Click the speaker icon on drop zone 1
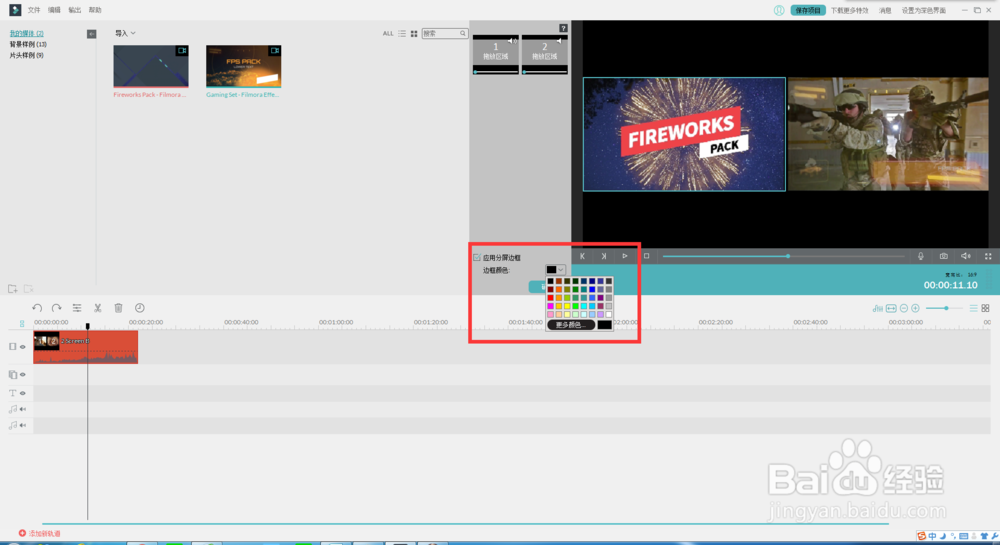 point(512,41)
